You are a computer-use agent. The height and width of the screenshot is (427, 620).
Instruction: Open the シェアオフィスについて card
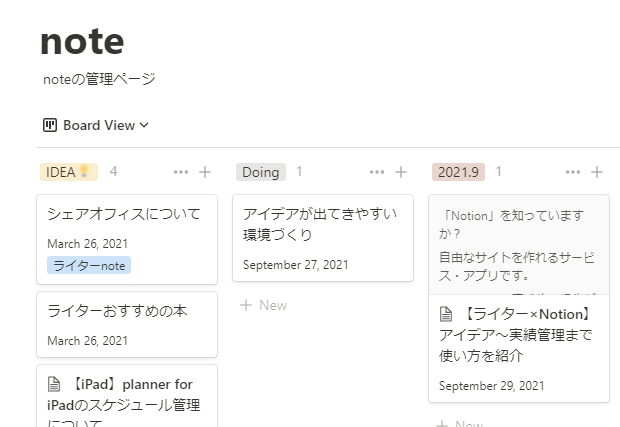[127, 239]
